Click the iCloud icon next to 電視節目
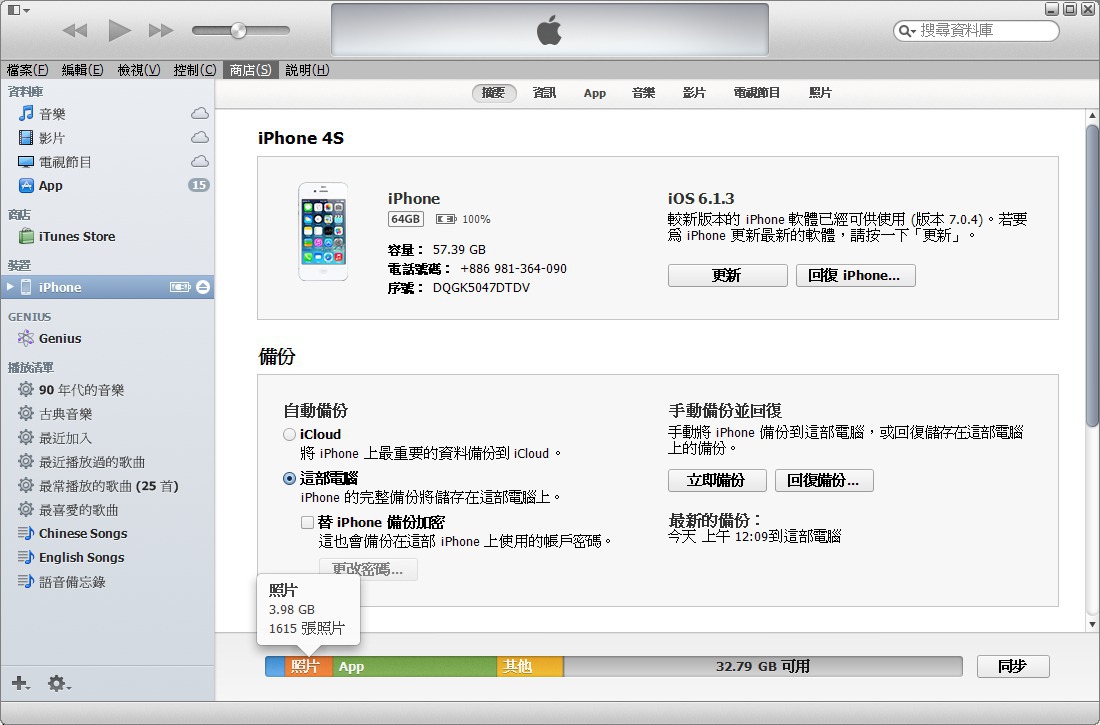 pyautogui.click(x=200, y=162)
